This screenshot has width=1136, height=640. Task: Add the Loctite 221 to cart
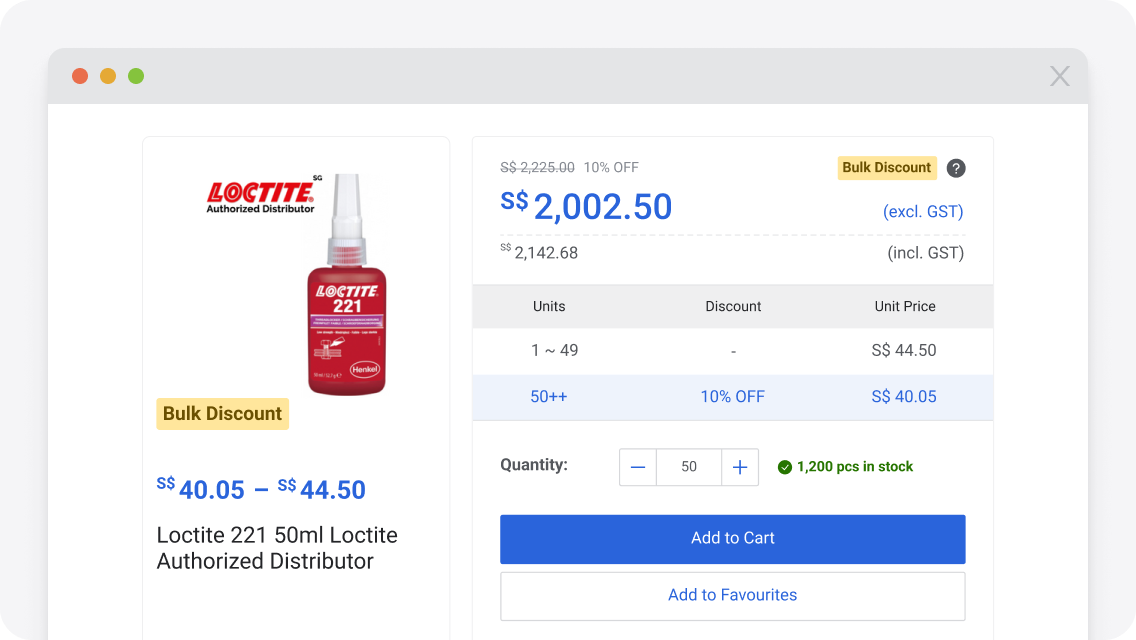click(732, 539)
